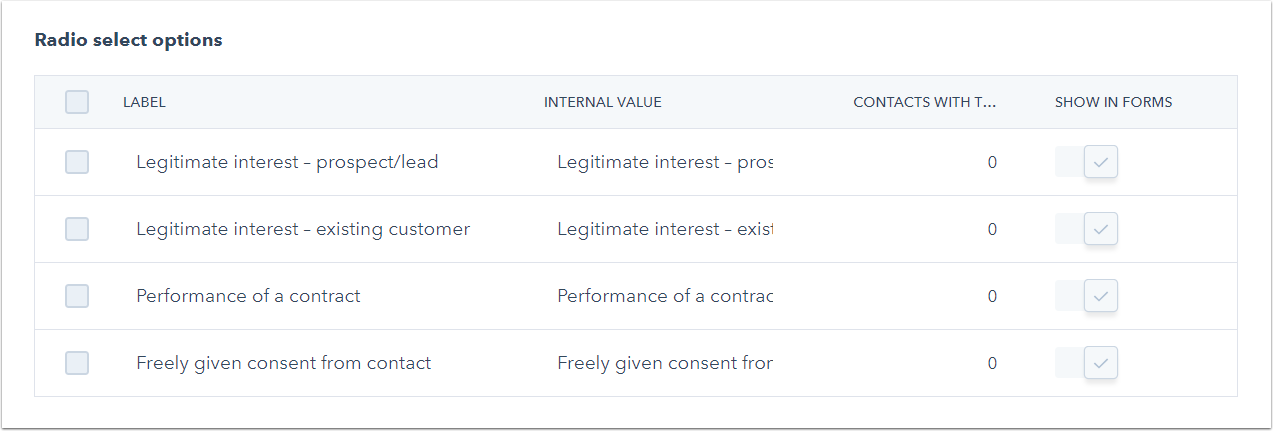This screenshot has height=431, width=1273.
Task: Check Freely given consent from contact row
Action: click(x=77, y=363)
